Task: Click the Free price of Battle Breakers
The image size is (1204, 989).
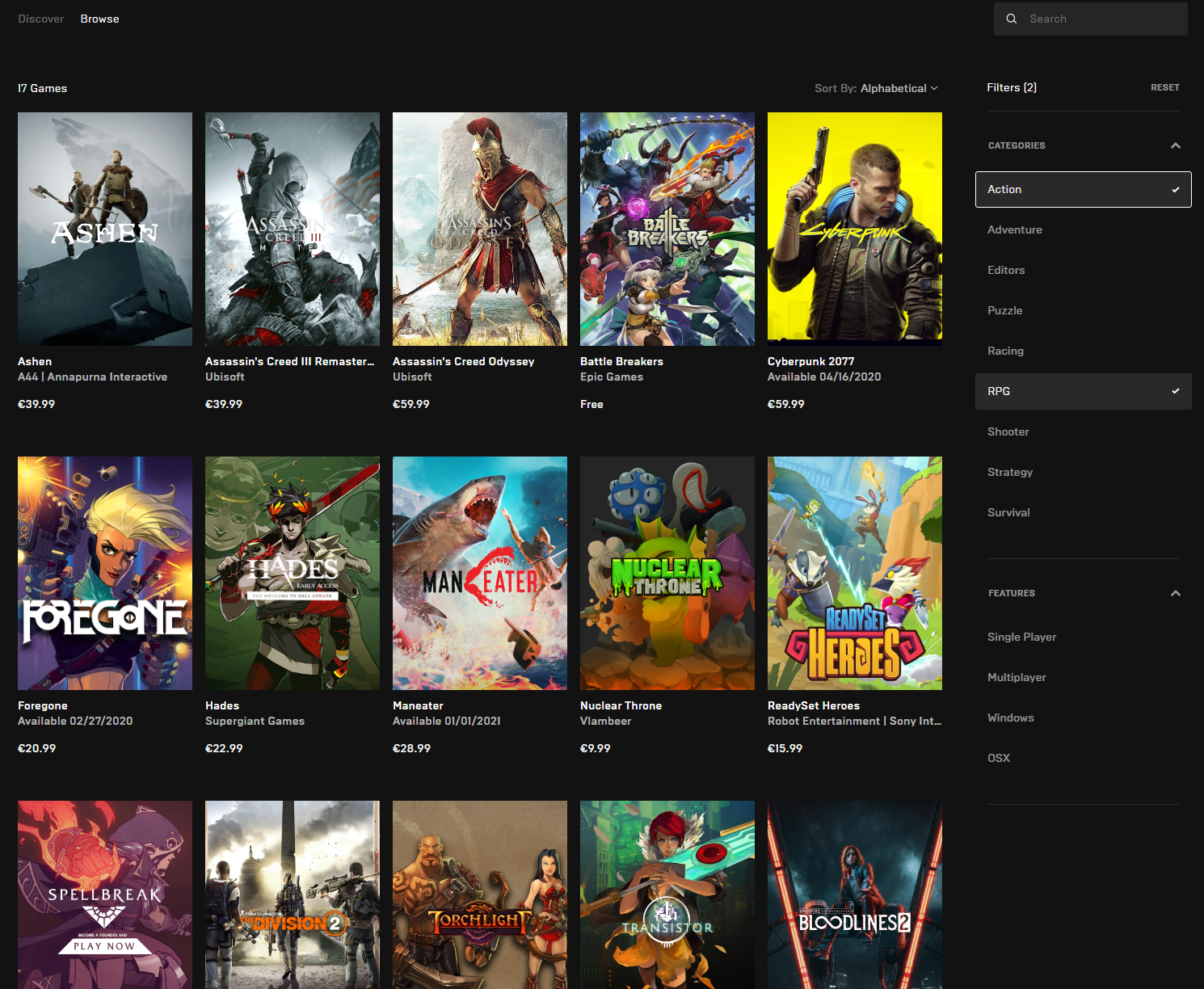Action: pyautogui.click(x=591, y=404)
